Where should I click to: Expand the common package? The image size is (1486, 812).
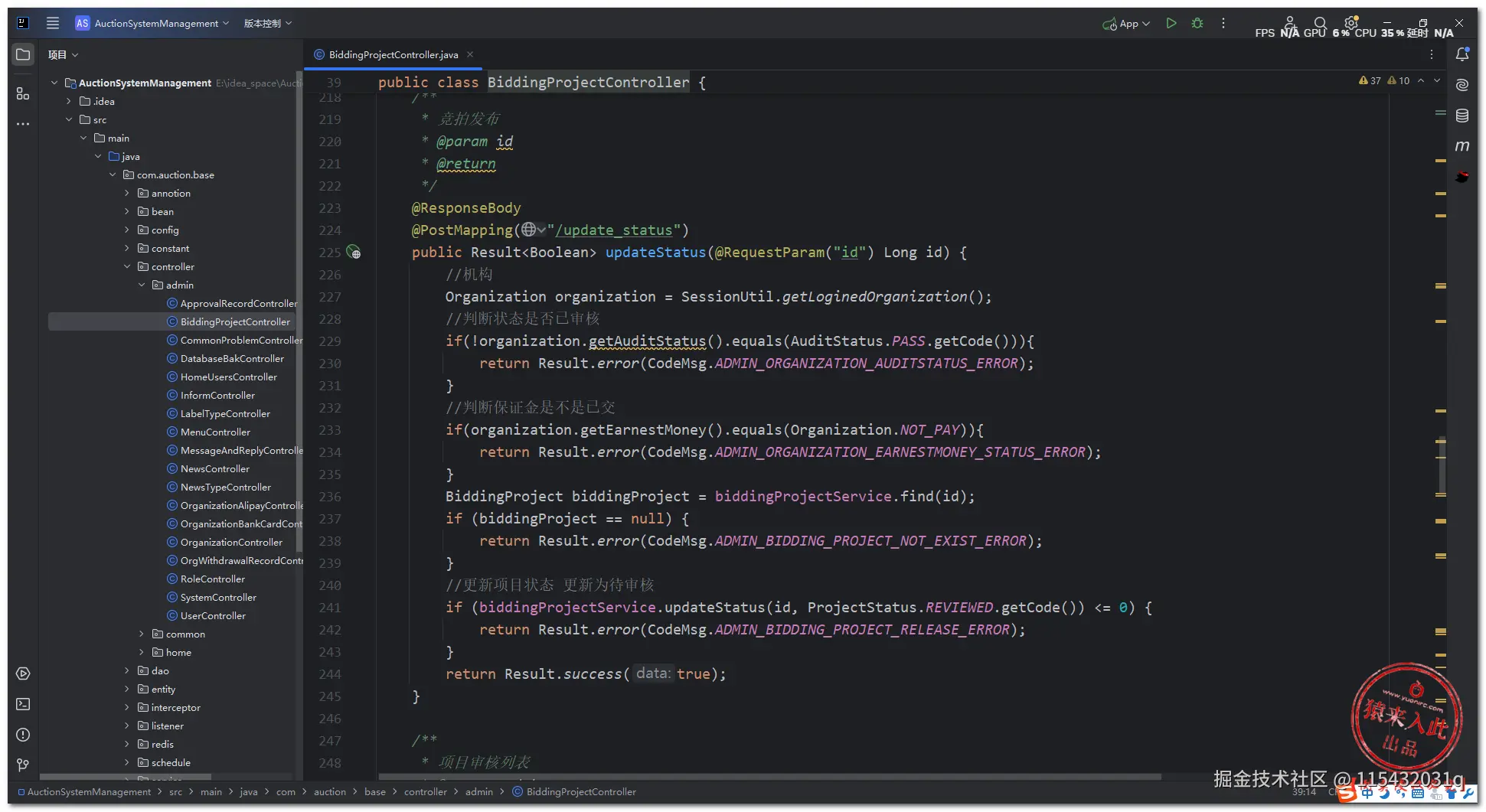click(x=142, y=634)
